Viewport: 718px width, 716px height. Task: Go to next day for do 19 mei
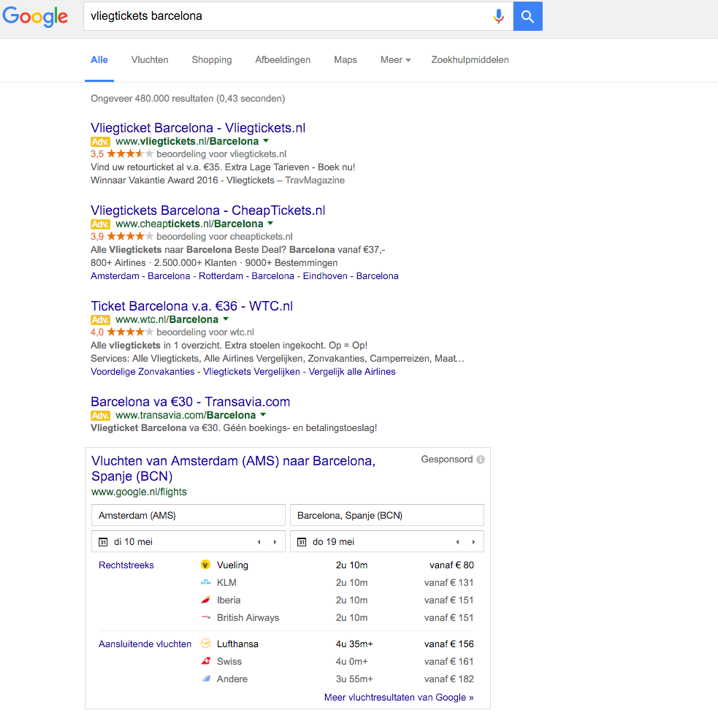coord(473,542)
